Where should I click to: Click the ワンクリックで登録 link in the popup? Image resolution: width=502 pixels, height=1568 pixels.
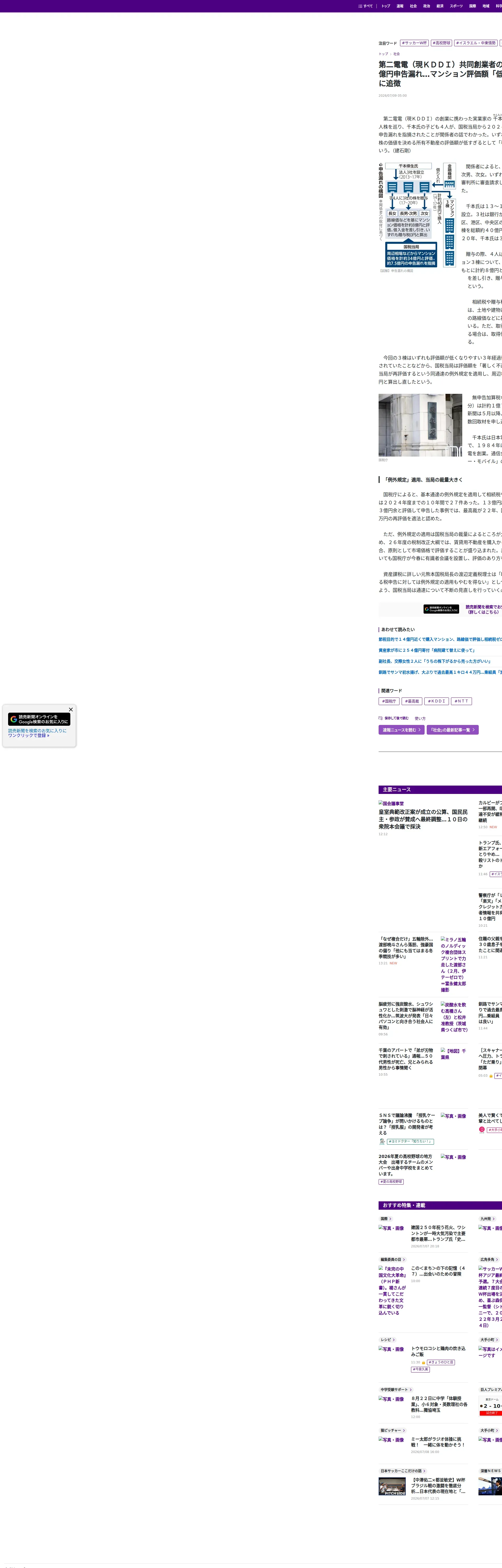(x=29, y=735)
